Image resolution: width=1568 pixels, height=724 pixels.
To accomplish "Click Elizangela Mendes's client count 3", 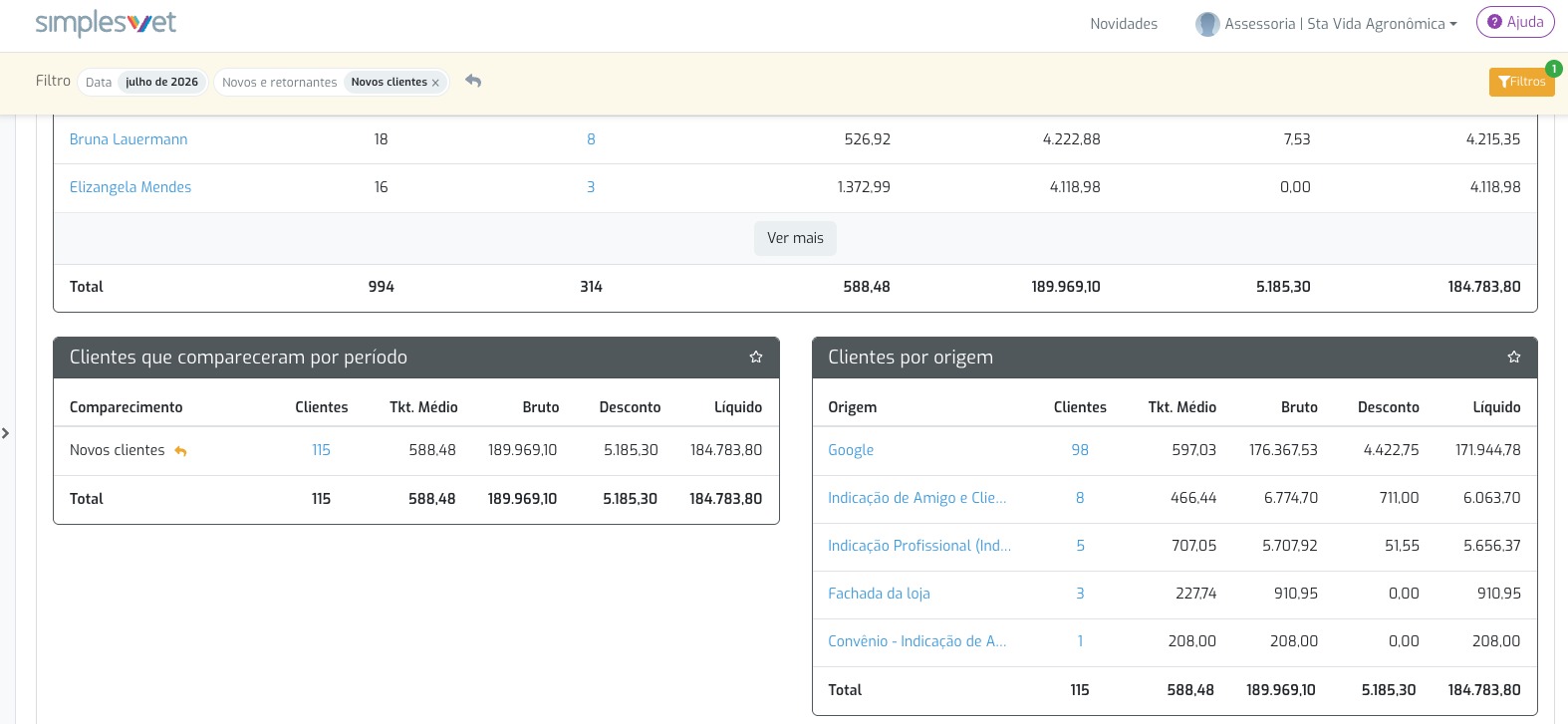I will pos(591,187).
